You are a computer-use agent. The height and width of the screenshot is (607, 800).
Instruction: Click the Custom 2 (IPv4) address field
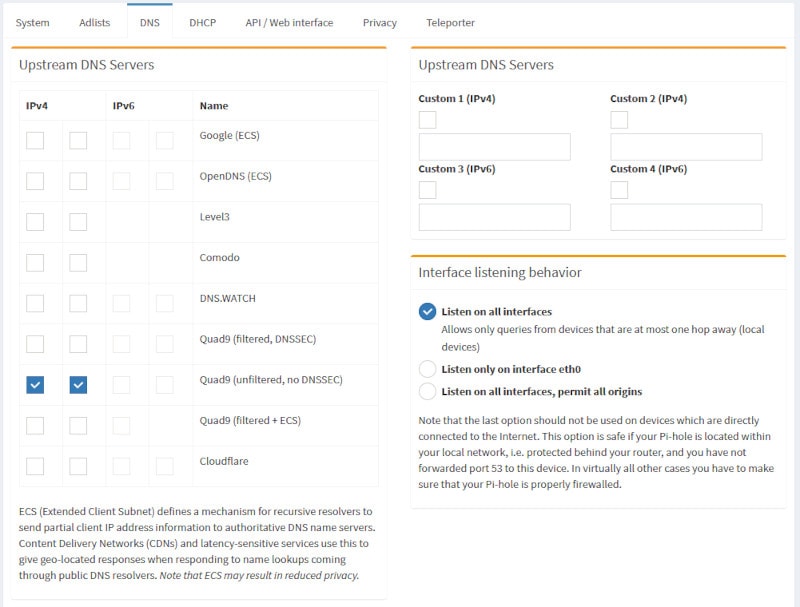click(686, 147)
